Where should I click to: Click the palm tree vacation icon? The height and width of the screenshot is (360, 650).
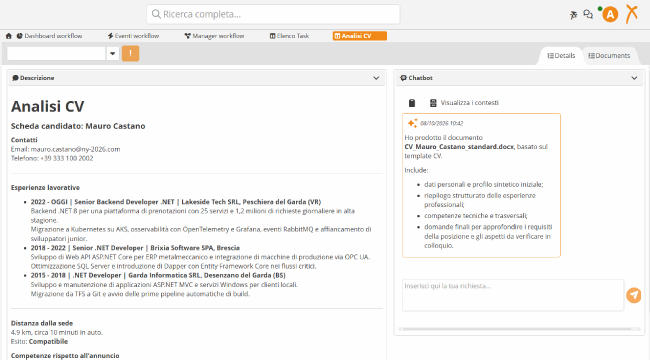point(573,15)
